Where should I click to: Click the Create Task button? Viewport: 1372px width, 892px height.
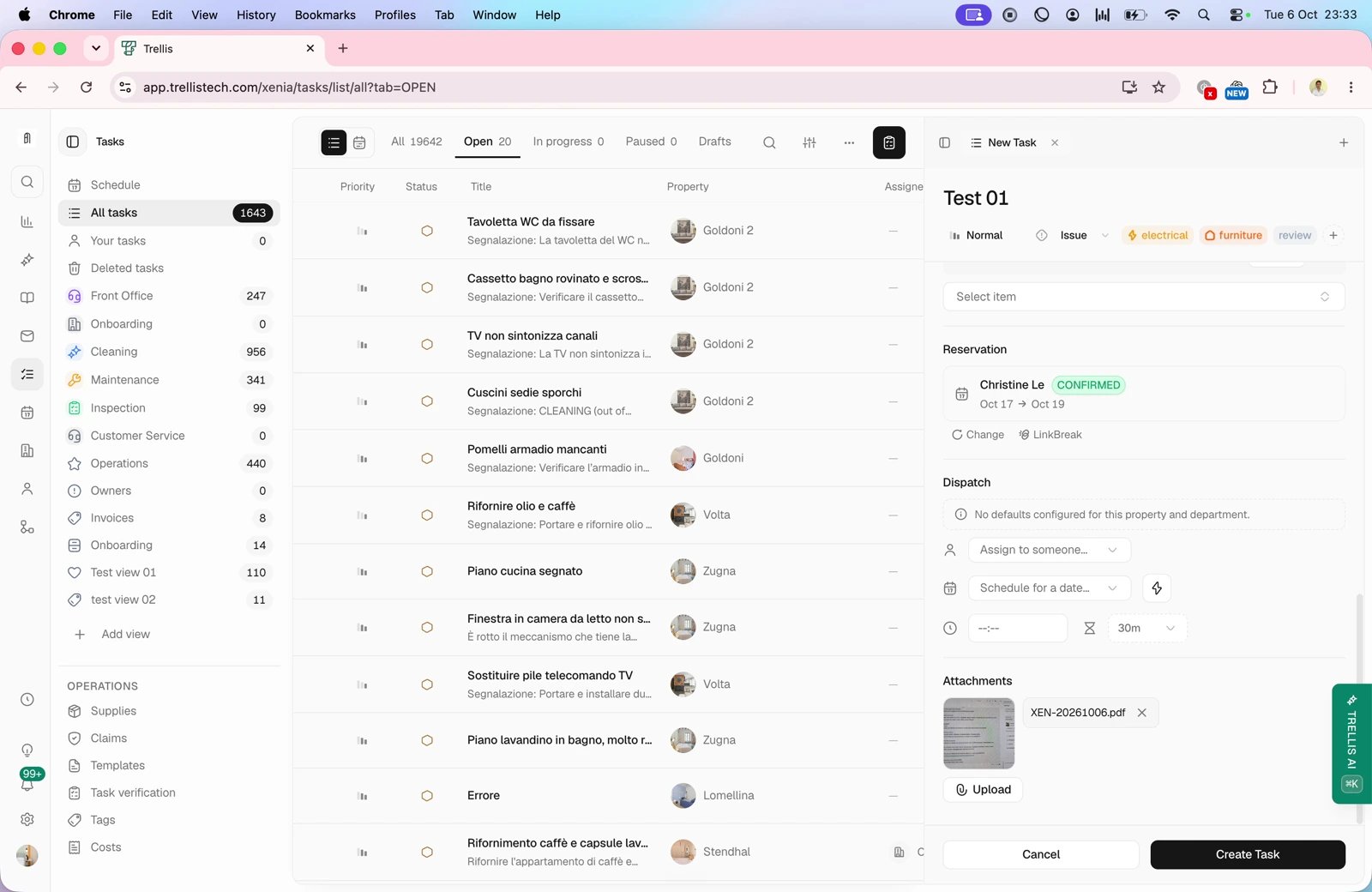[1248, 854]
